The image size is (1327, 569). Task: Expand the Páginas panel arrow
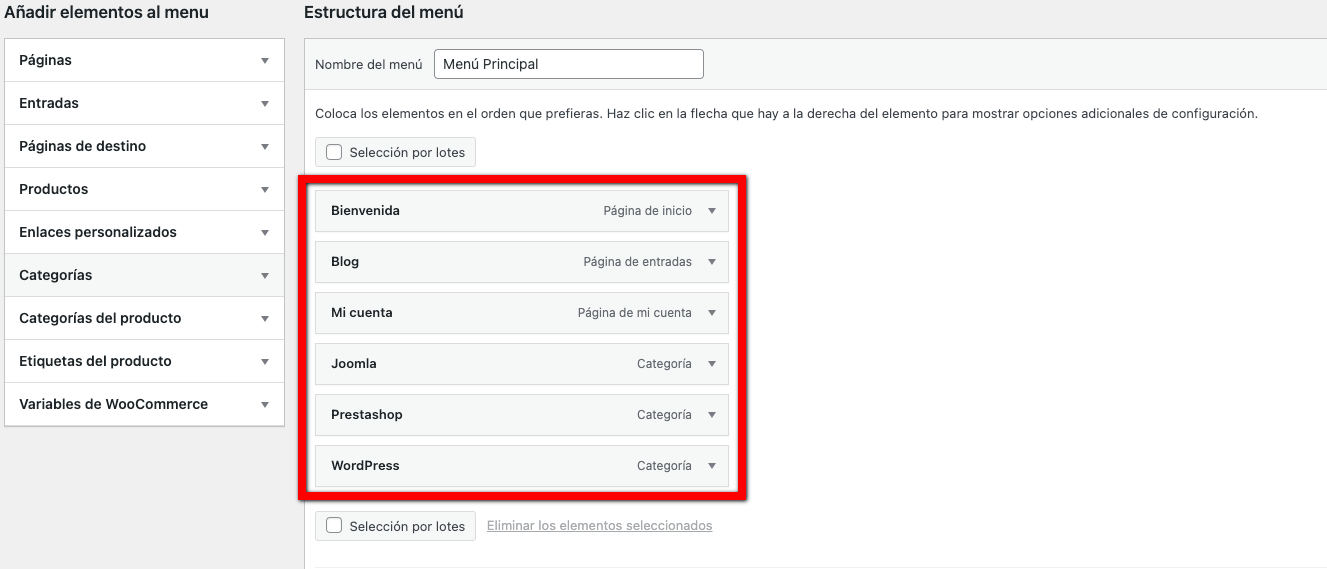click(265, 61)
